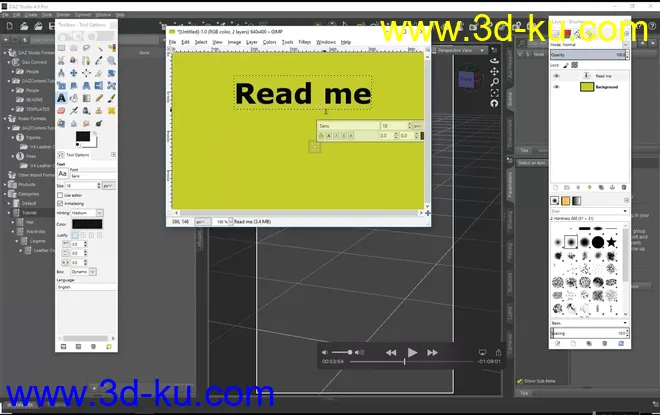This screenshot has height=415, width=660.
Task: Click the rewind button in the video player
Action: pyautogui.click(x=390, y=352)
